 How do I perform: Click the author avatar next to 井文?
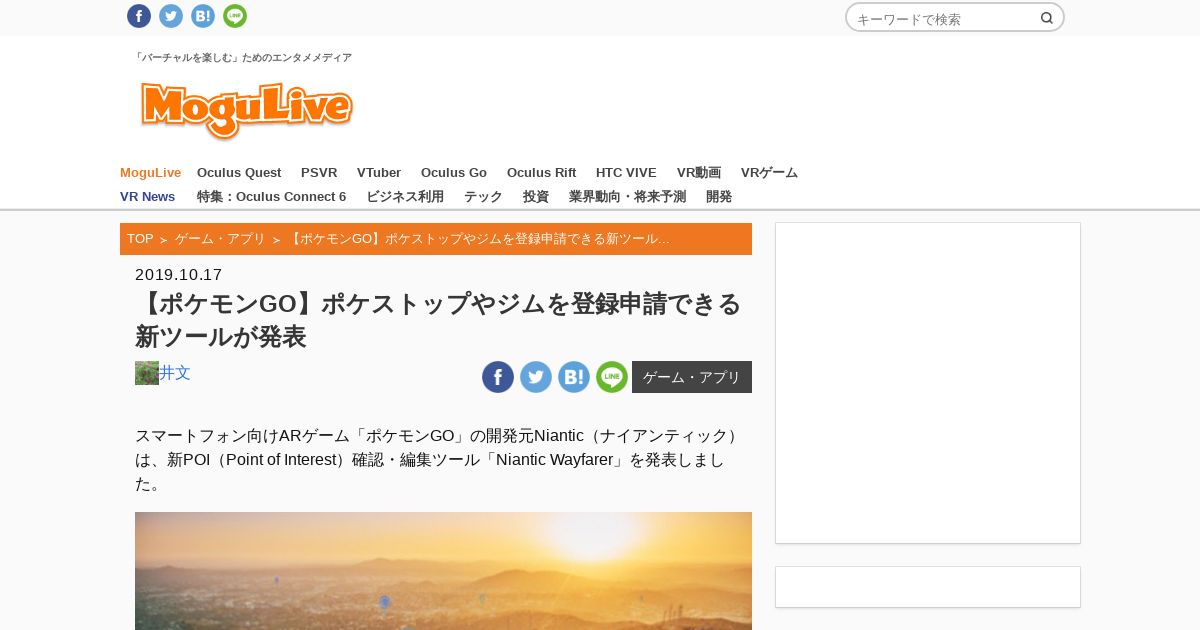click(x=147, y=373)
